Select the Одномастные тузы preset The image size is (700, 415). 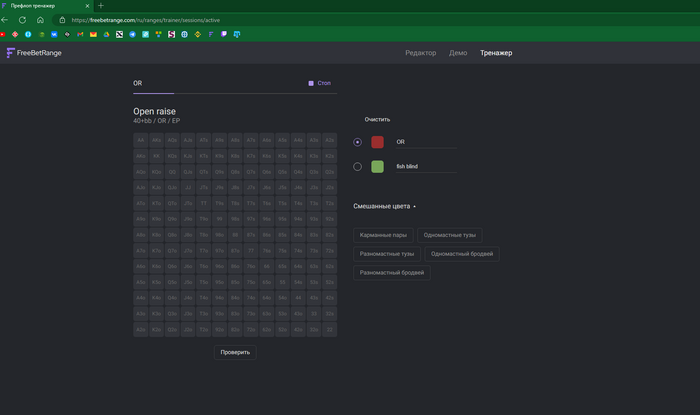click(x=450, y=235)
